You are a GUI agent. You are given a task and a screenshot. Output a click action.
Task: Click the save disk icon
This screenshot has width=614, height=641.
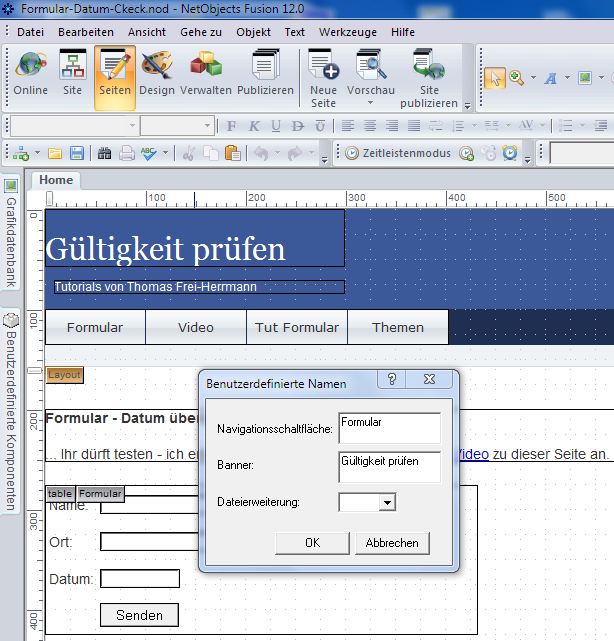75,153
